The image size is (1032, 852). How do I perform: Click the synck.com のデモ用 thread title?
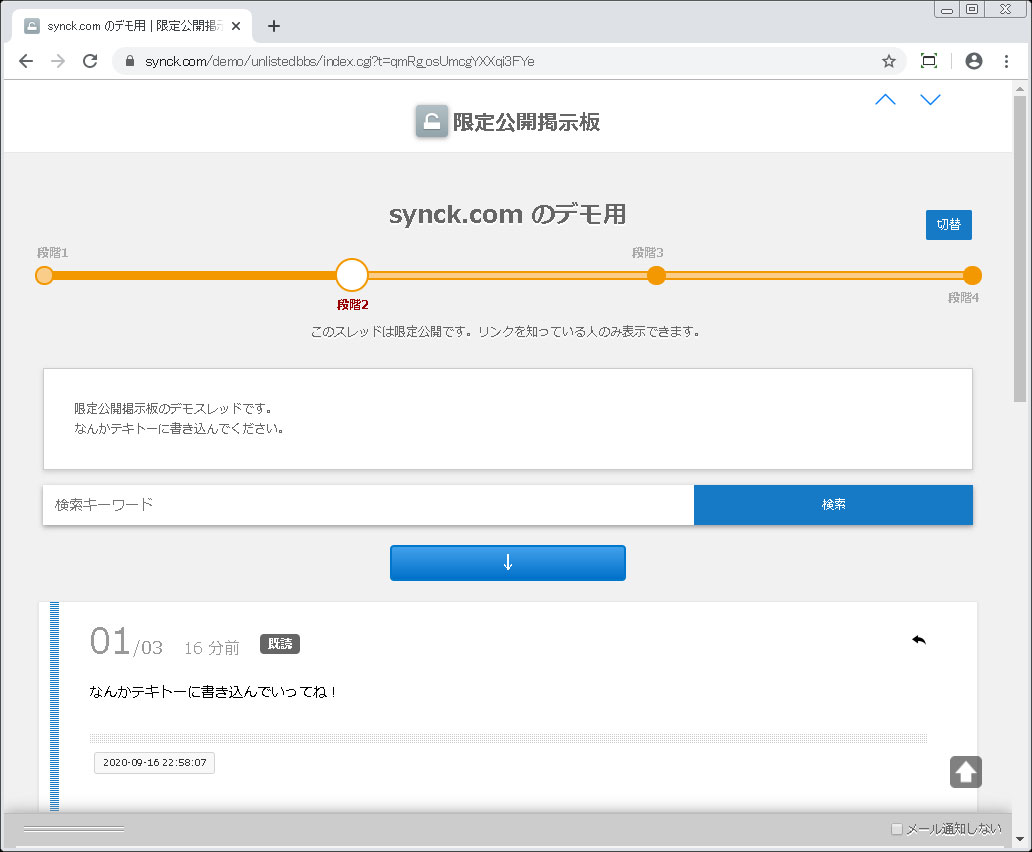point(507,214)
